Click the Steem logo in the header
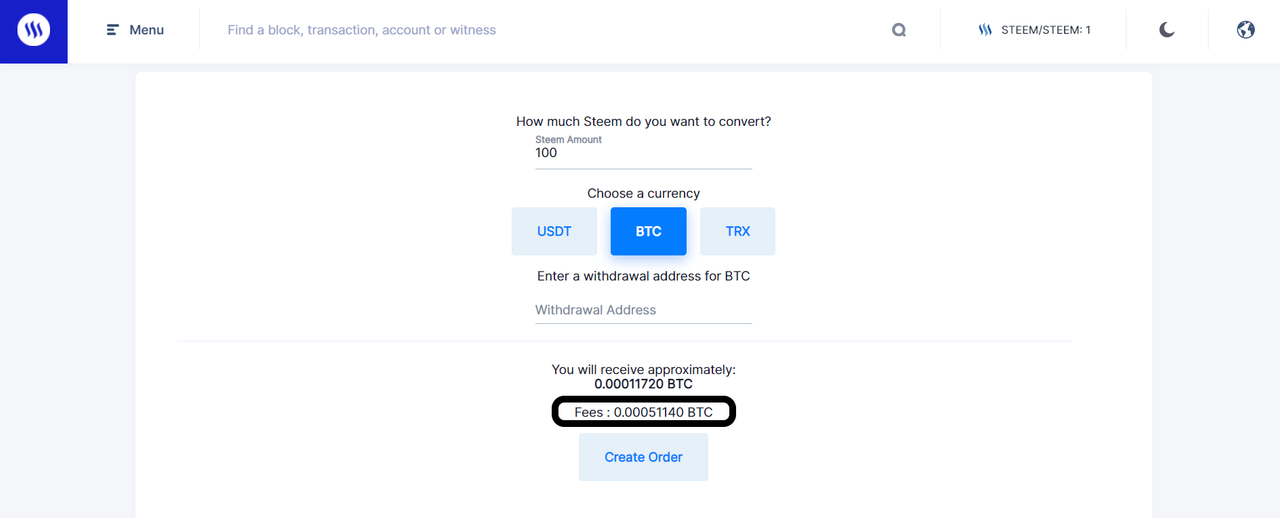The height and width of the screenshot is (518, 1280). tap(33, 31)
